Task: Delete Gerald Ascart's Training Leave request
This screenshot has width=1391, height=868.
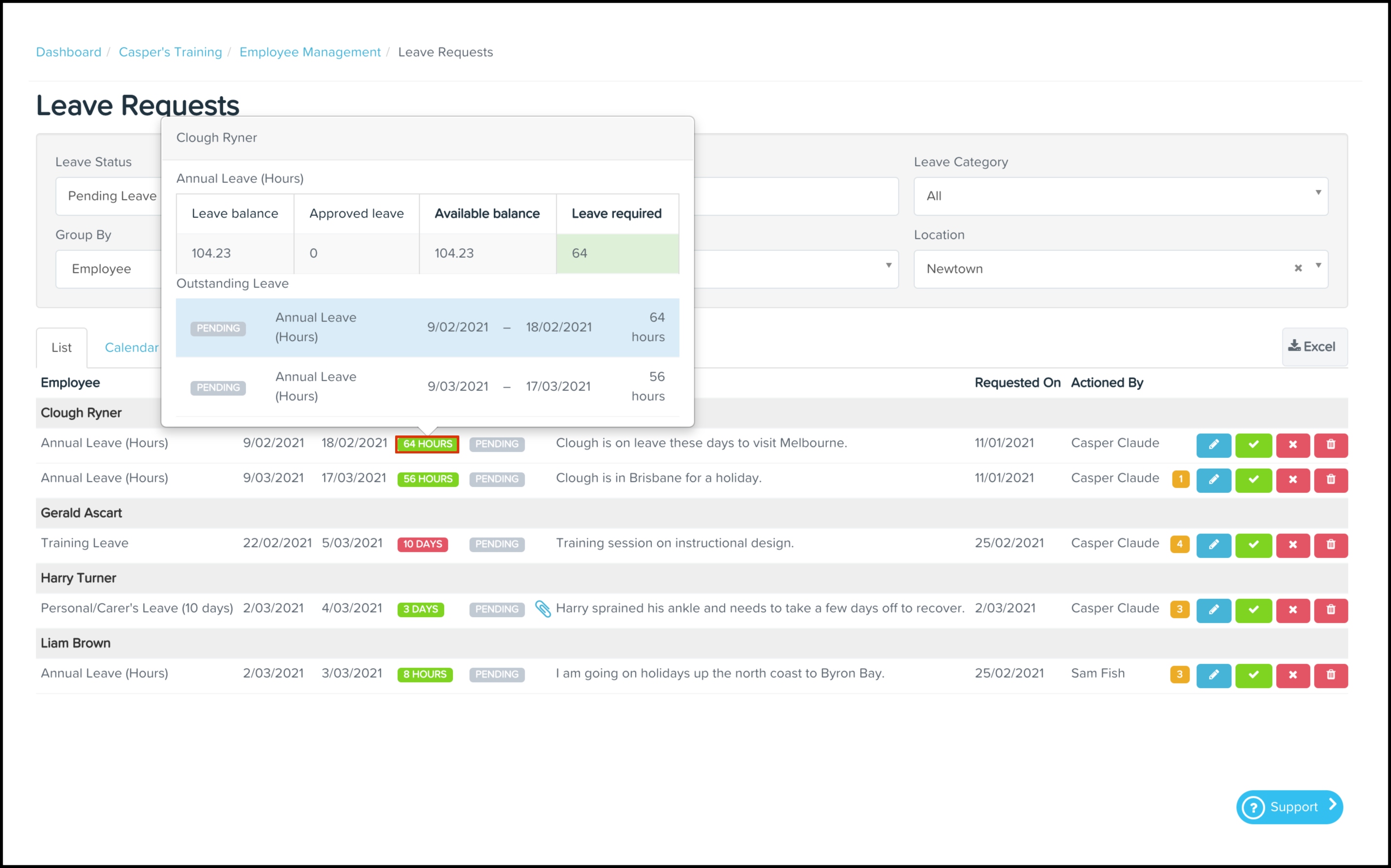Action: [1330, 544]
